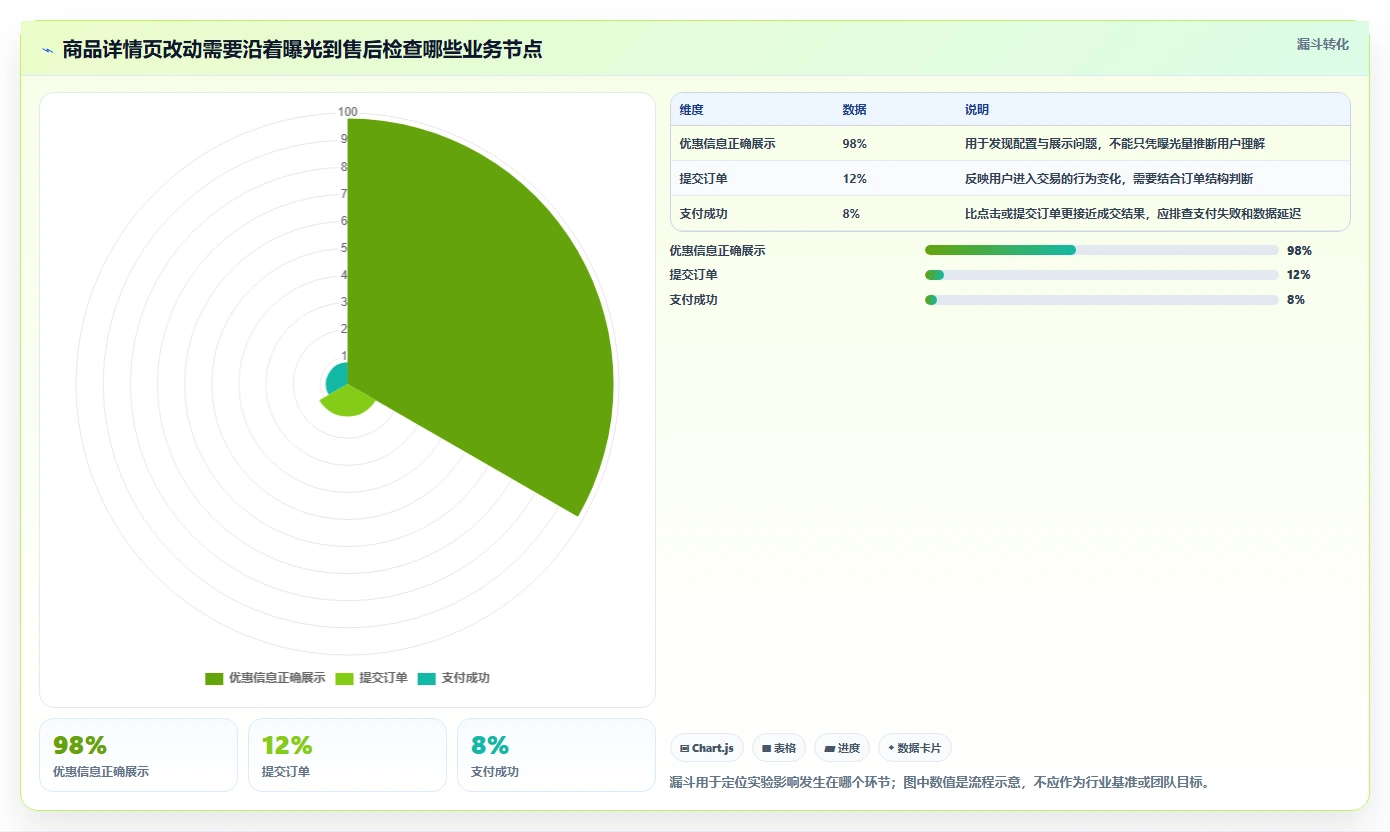This screenshot has width=1390, height=832.
Task: Click the light green 提交订单 chart segment
Action: click(x=347, y=402)
